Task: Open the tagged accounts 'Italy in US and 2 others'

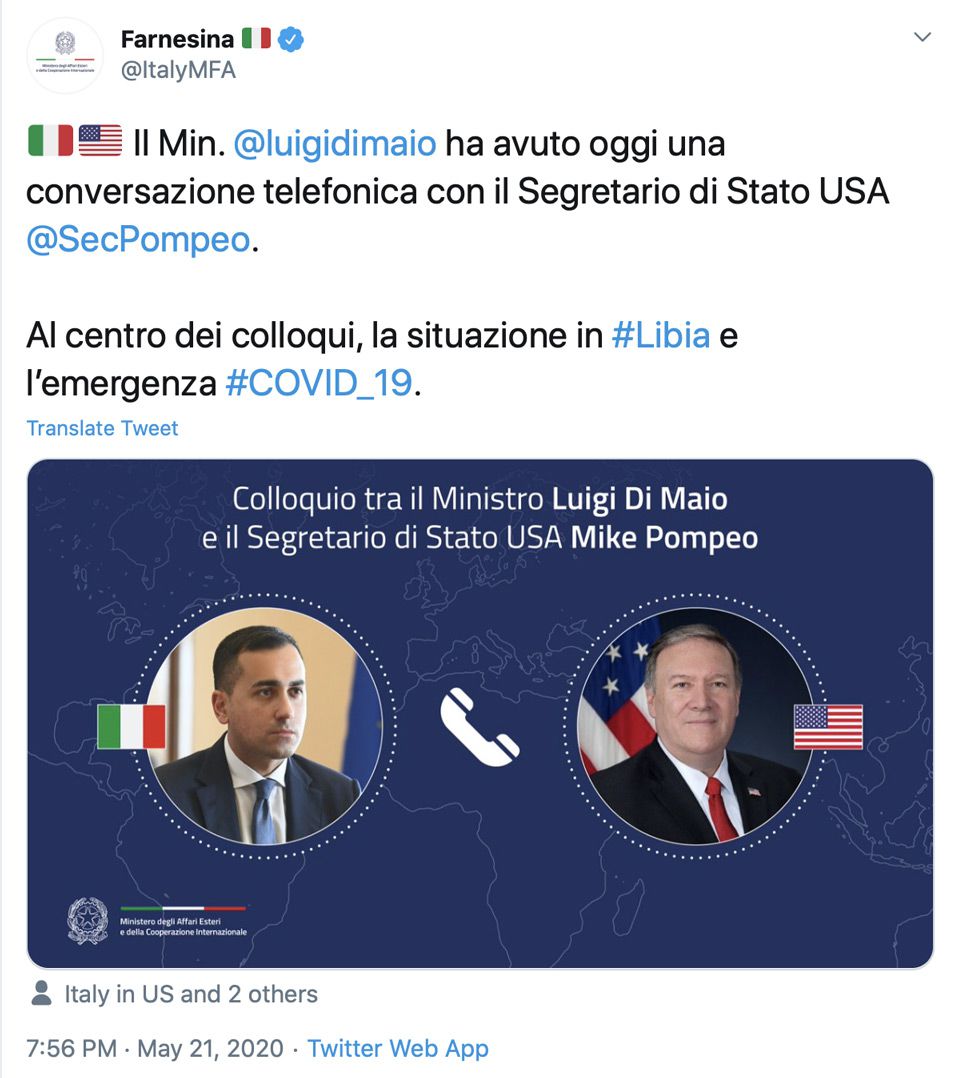Action: click(190, 994)
